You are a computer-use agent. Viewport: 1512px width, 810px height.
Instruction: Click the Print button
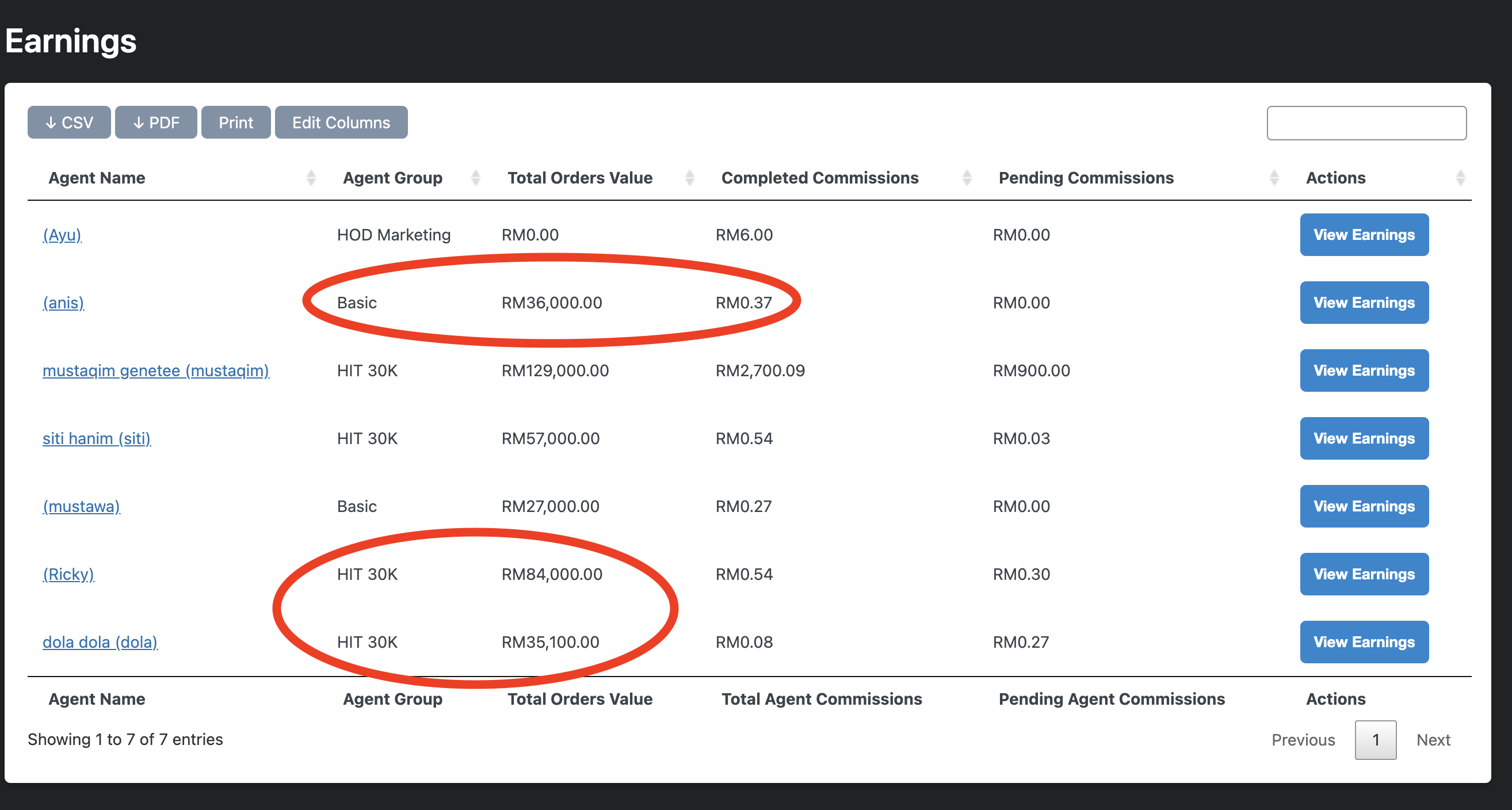(236, 122)
